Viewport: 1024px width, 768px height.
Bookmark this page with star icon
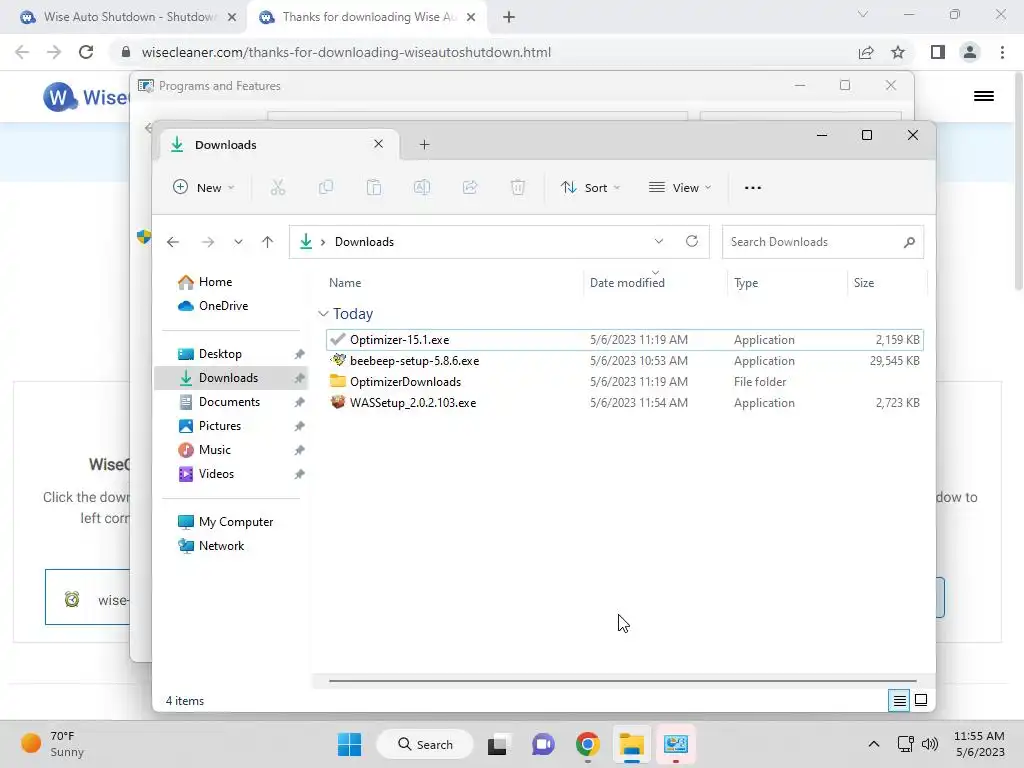[x=898, y=52]
